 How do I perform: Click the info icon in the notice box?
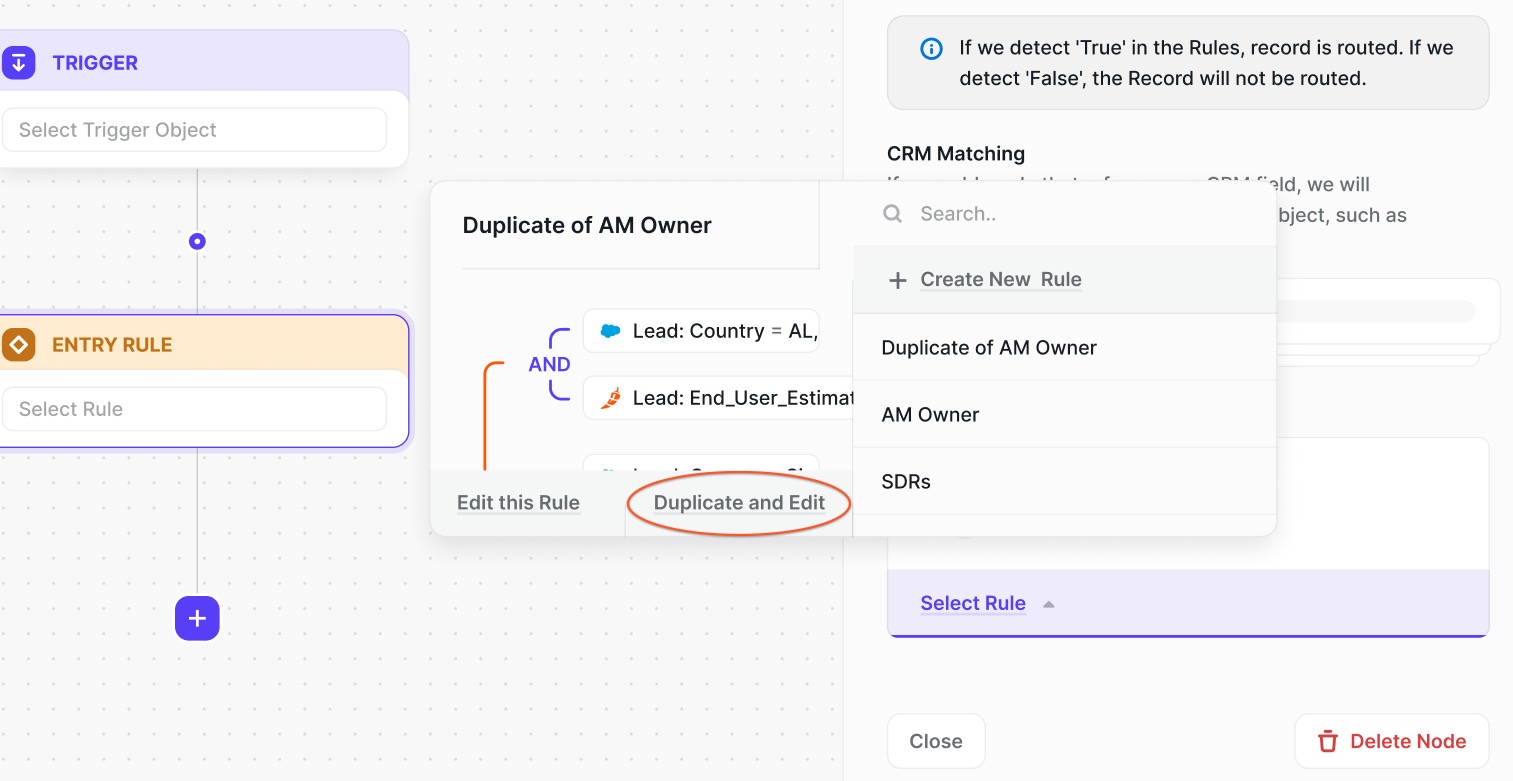(931, 49)
